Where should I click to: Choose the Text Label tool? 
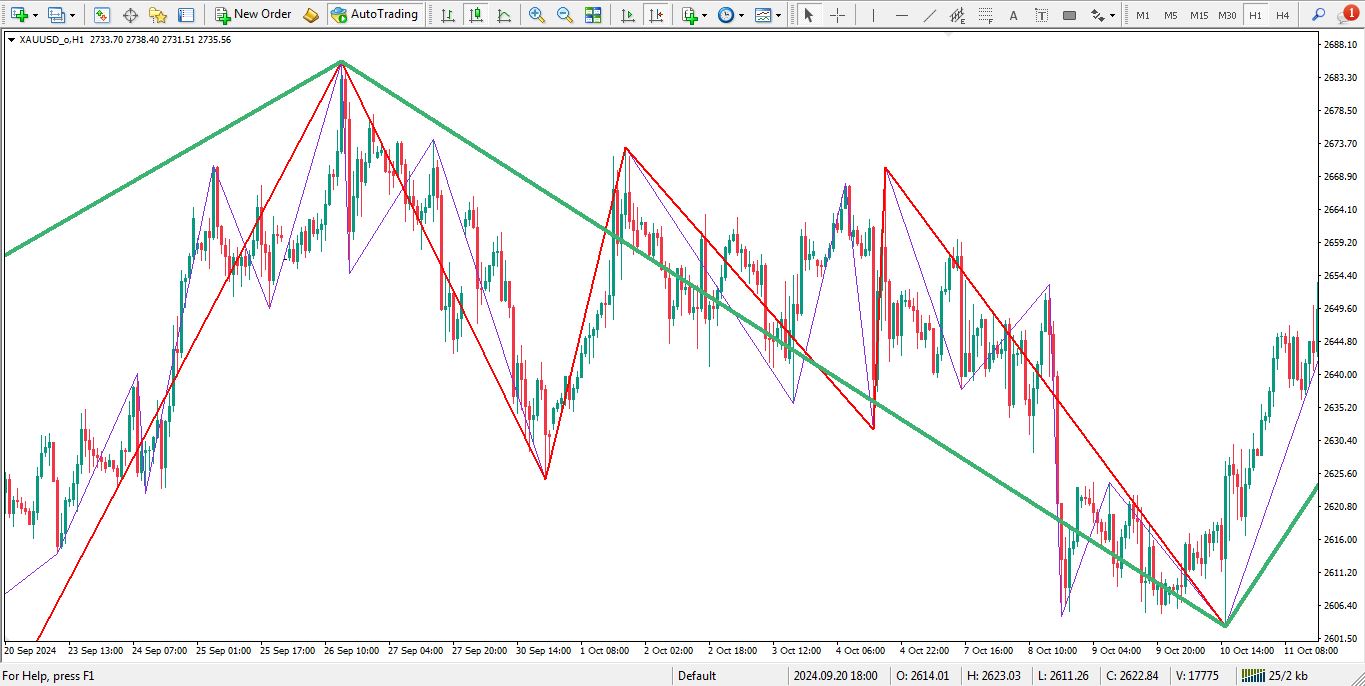[x=1041, y=15]
